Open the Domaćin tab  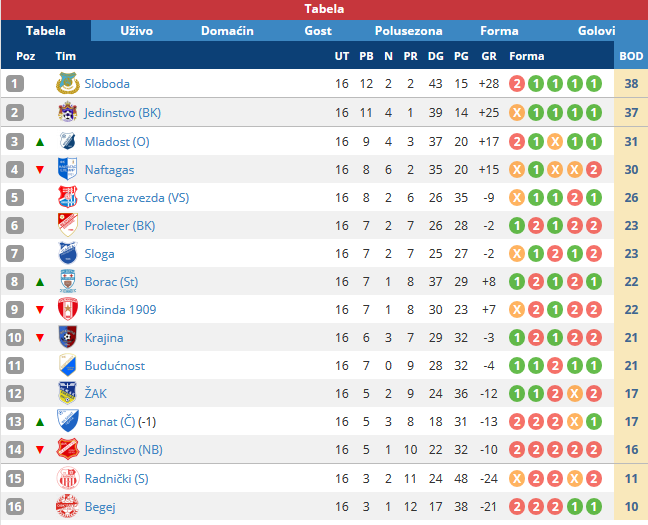tap(227, 31)
